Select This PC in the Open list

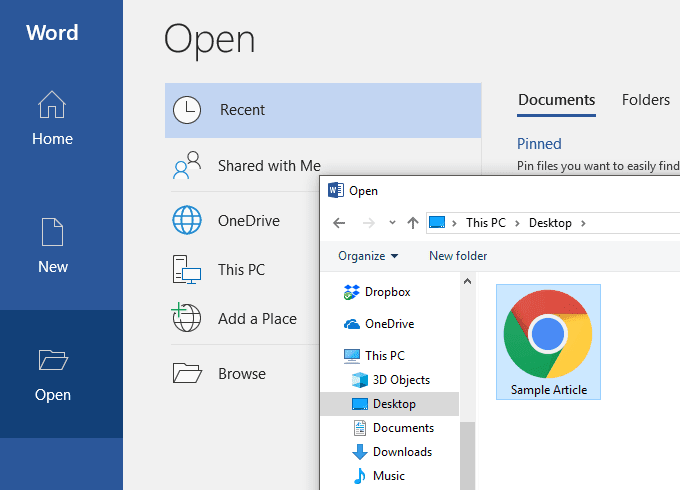click(241, 270)
